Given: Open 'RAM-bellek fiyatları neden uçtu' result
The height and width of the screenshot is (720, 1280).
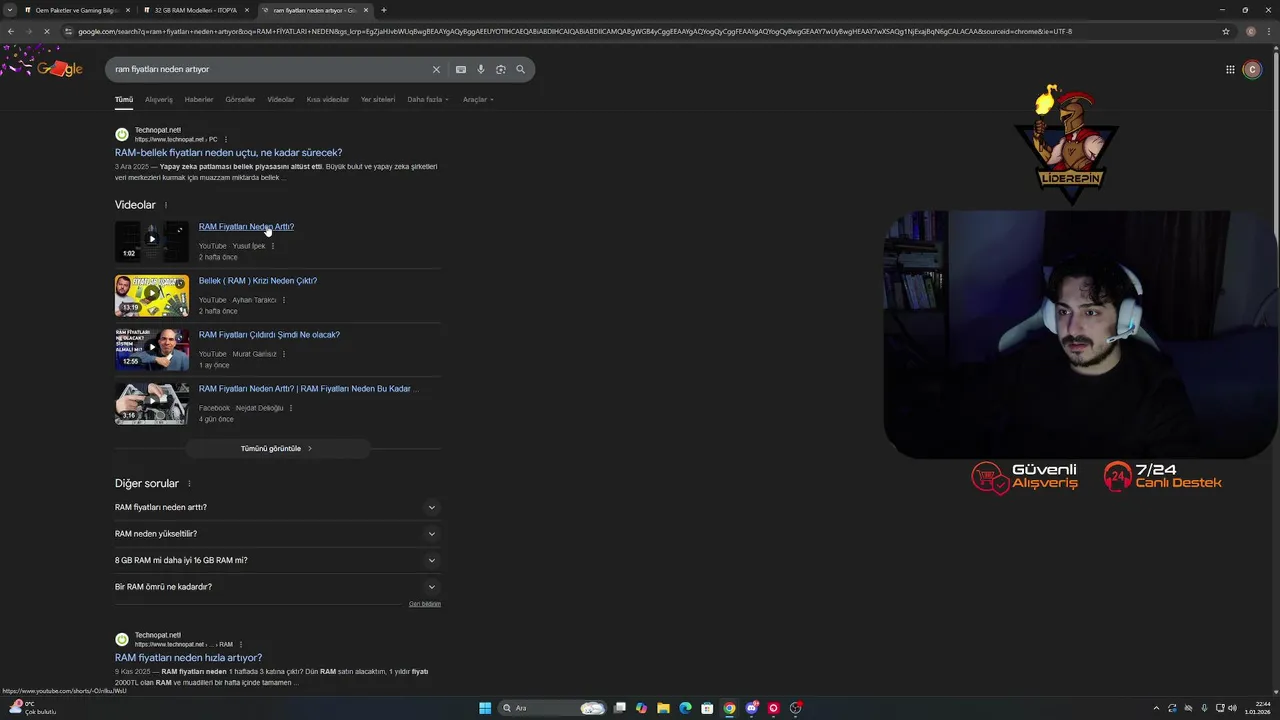Looking at the screenshot, I should 228,153.
